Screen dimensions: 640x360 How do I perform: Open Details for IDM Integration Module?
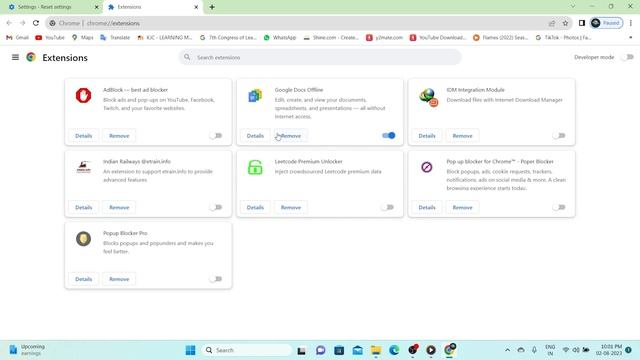427,136
